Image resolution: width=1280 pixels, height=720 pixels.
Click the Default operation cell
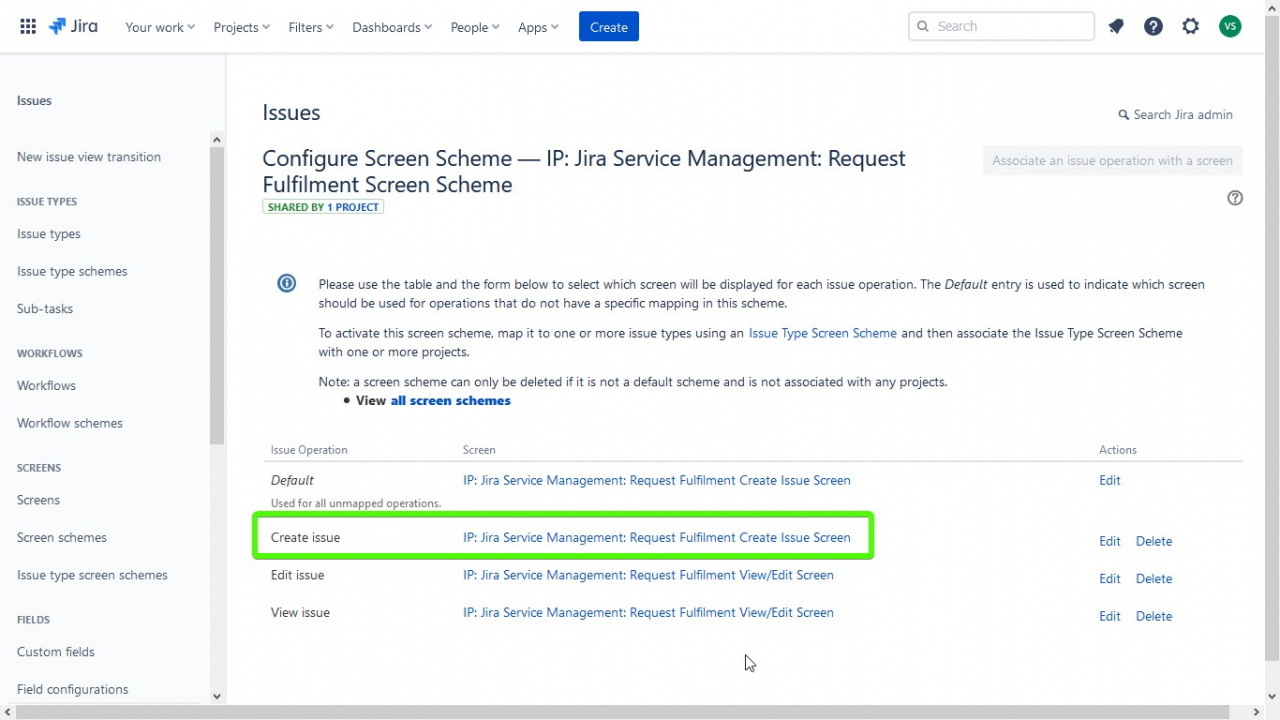pyautogui.click(x=292, y=480)
